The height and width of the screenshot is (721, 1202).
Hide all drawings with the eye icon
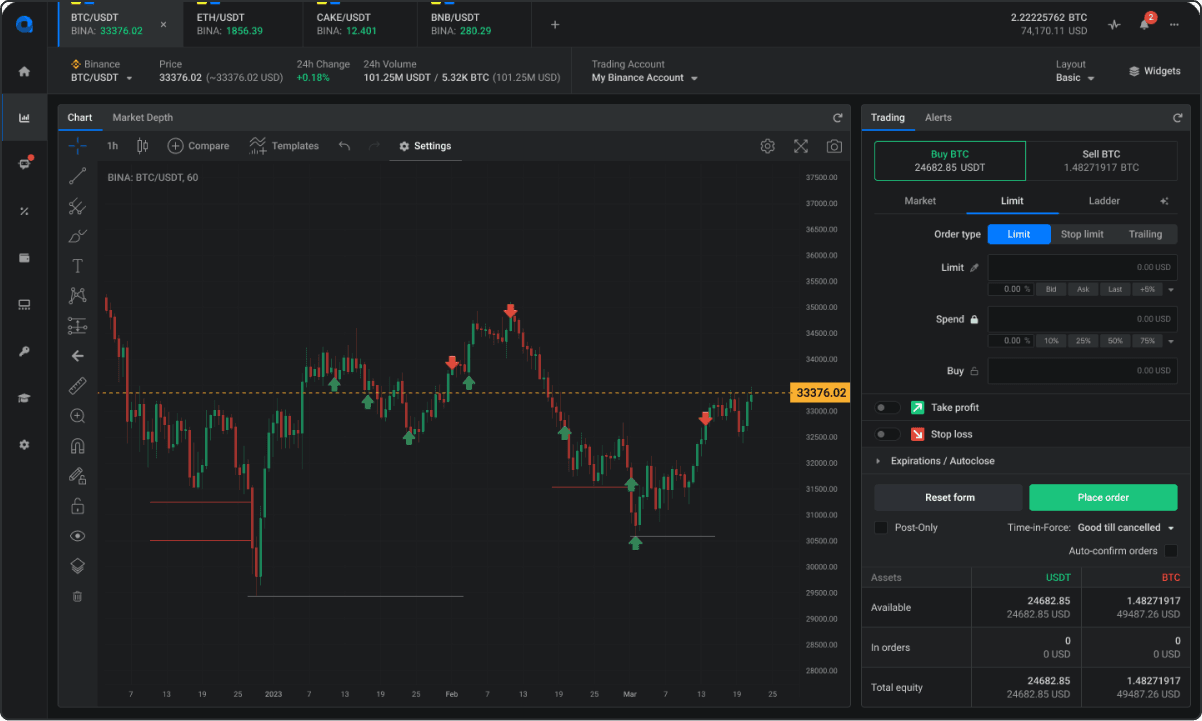click(77, 536)
